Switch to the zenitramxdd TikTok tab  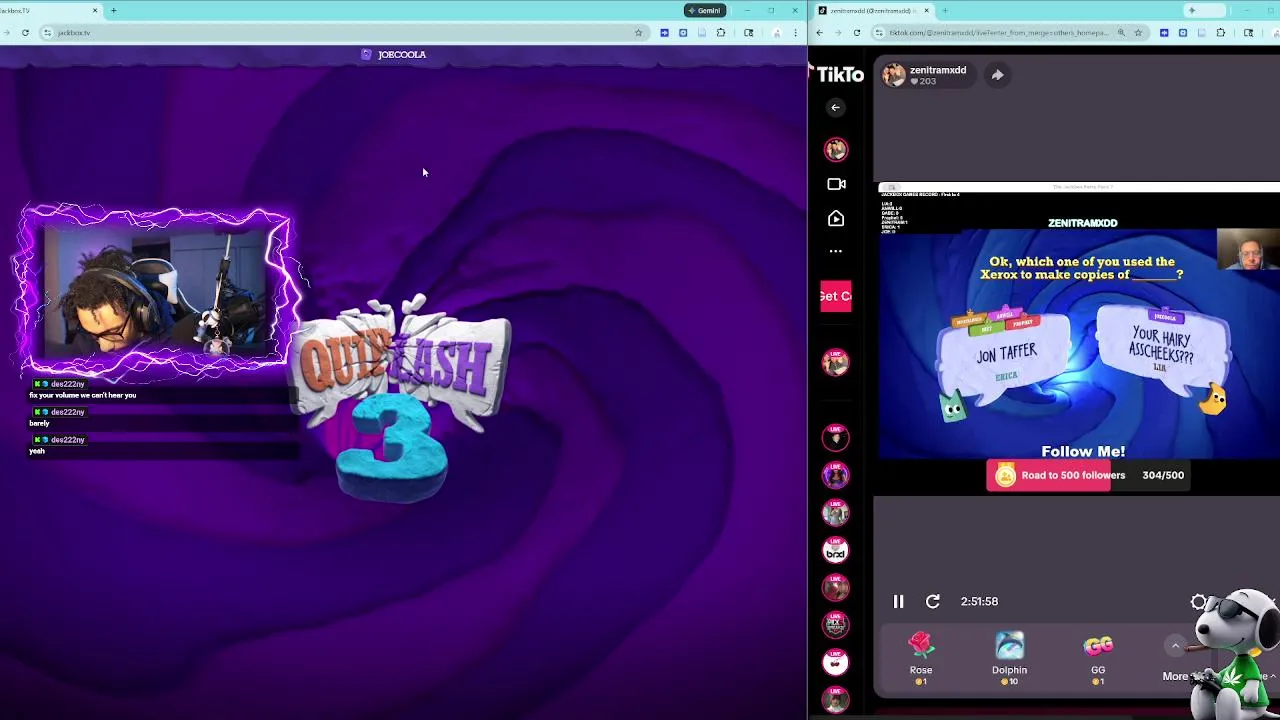[870, 10]
